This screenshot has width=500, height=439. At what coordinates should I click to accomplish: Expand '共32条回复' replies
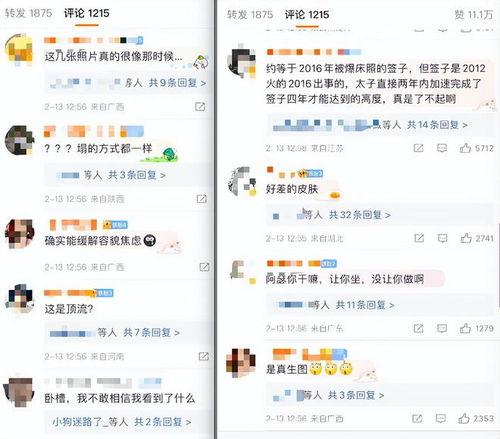[x=360, y=215]
